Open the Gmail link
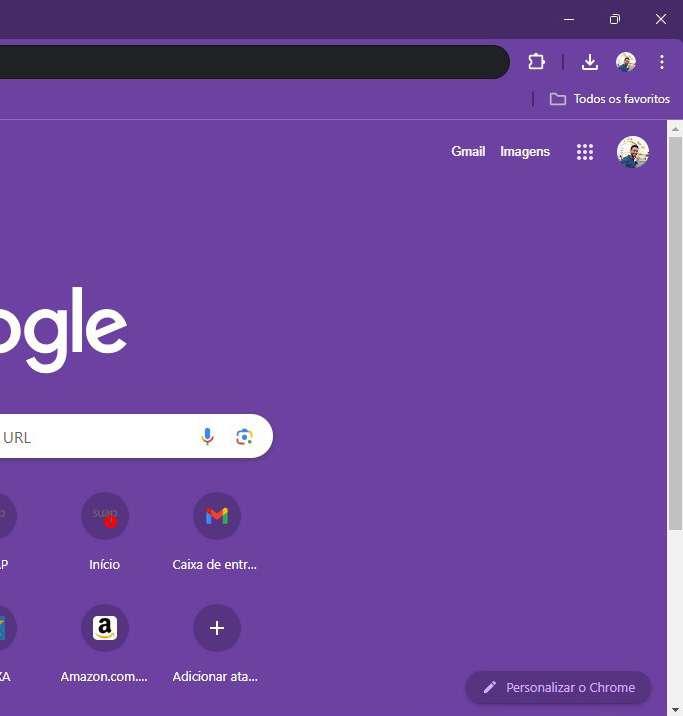The width and height of the screenshot is (683, 716). (468, 151)
